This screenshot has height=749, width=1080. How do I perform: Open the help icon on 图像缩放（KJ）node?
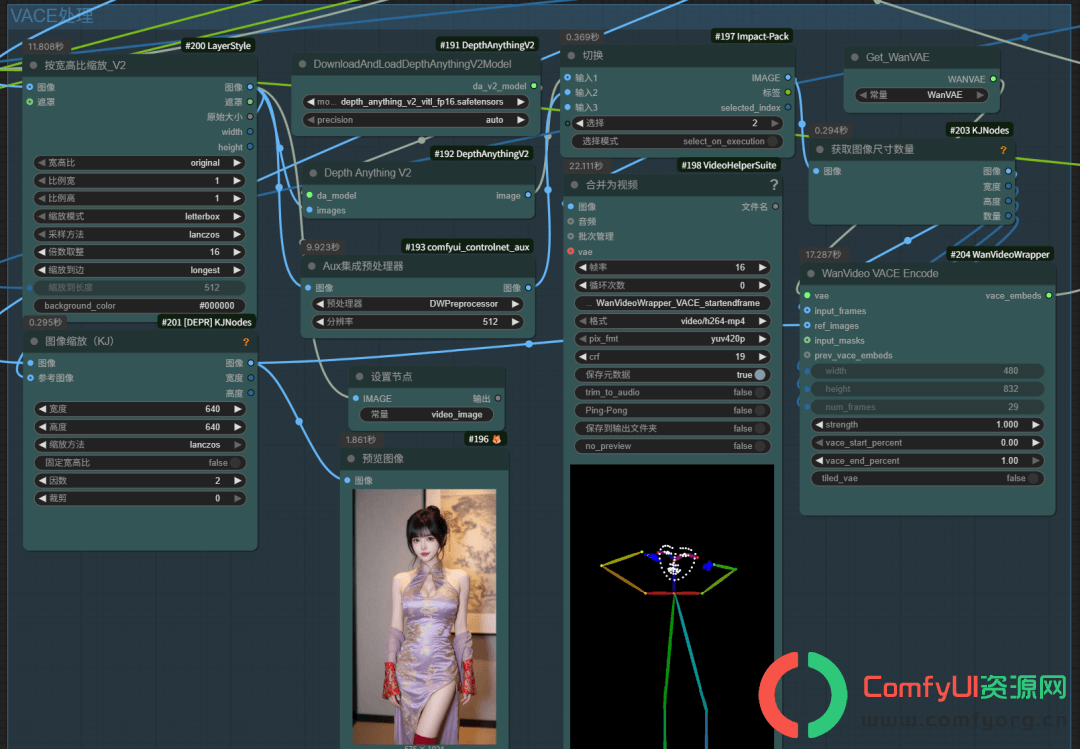(246, 342)
